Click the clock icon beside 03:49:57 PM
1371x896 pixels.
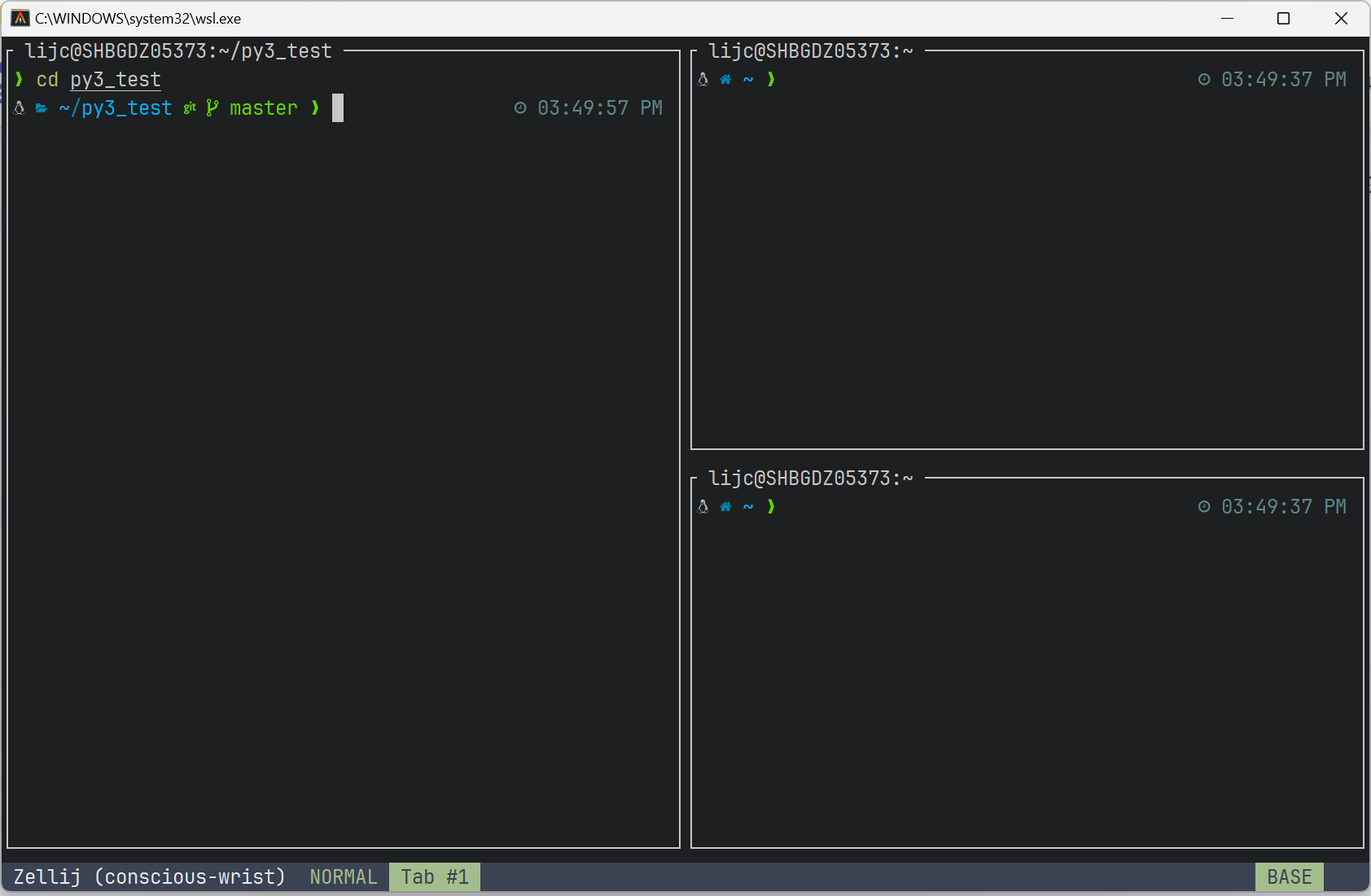(x=520, y=108)
